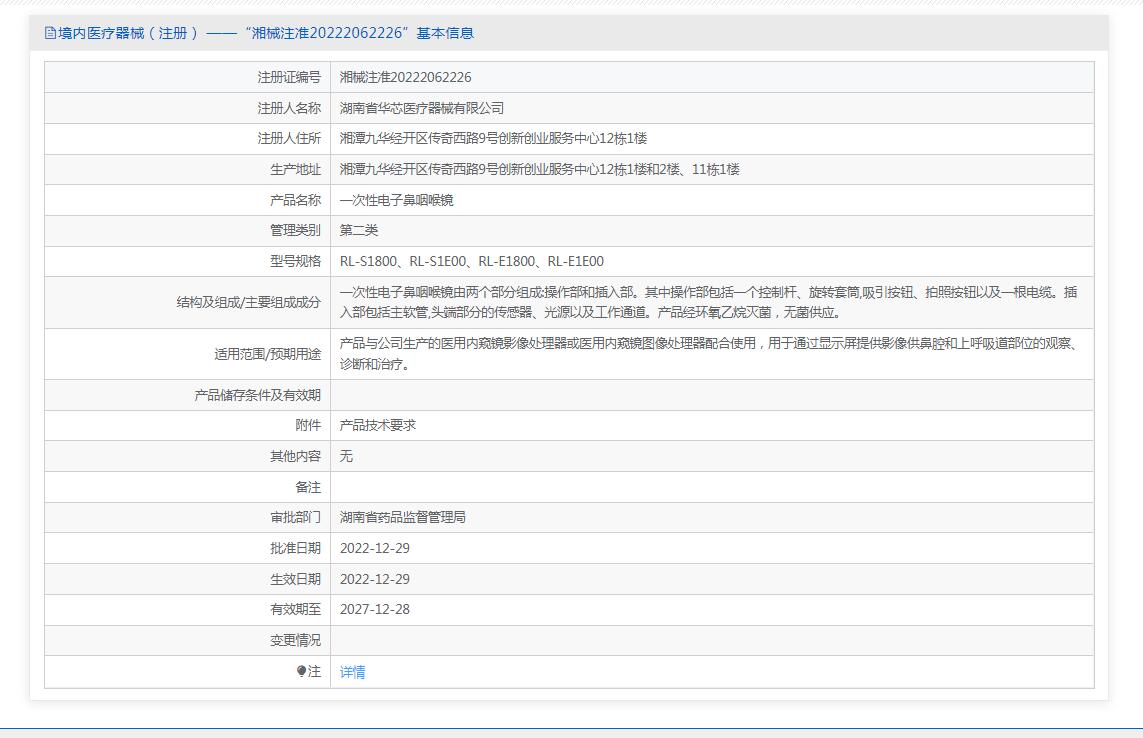1143x738 pixels.
Task: Click the document icon in the header
Action: [x=51, y=33]
